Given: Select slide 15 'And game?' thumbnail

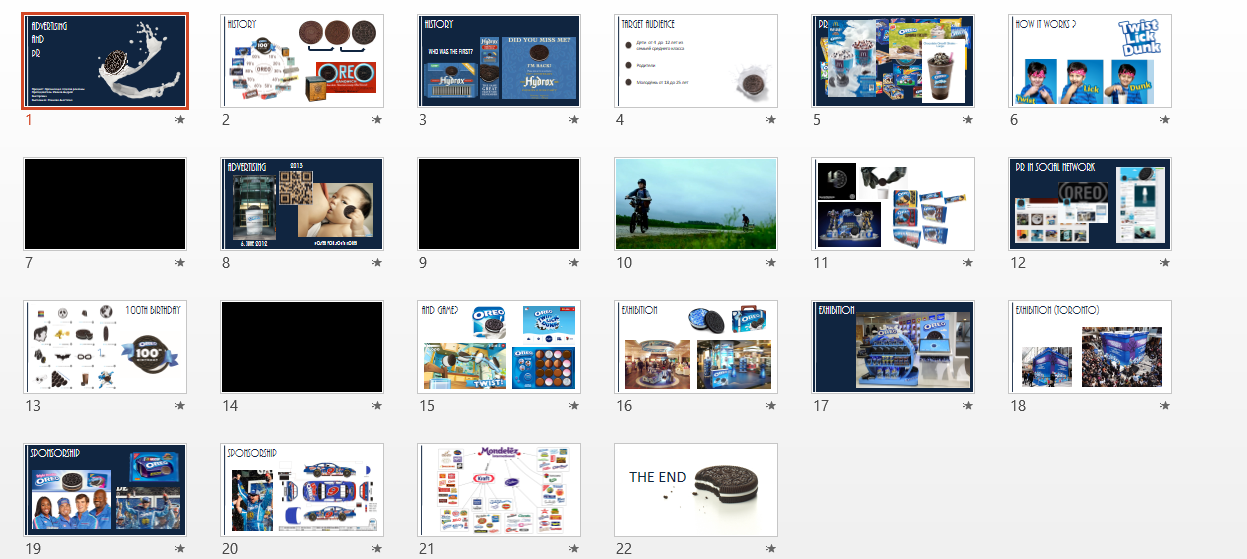Looking at the screenshot, I should pos(500,347).
